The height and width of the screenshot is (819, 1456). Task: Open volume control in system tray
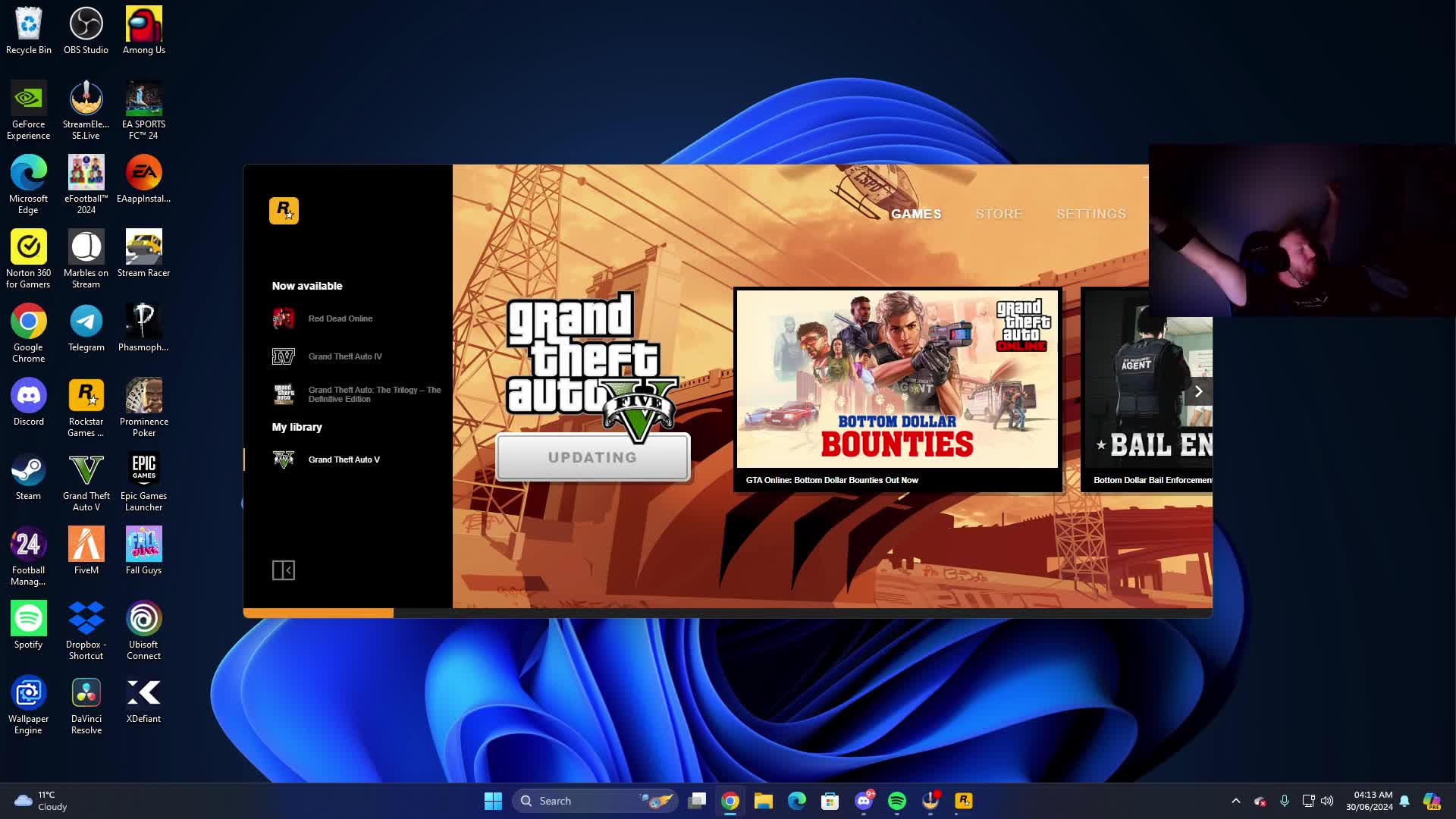coord(1327,801)
